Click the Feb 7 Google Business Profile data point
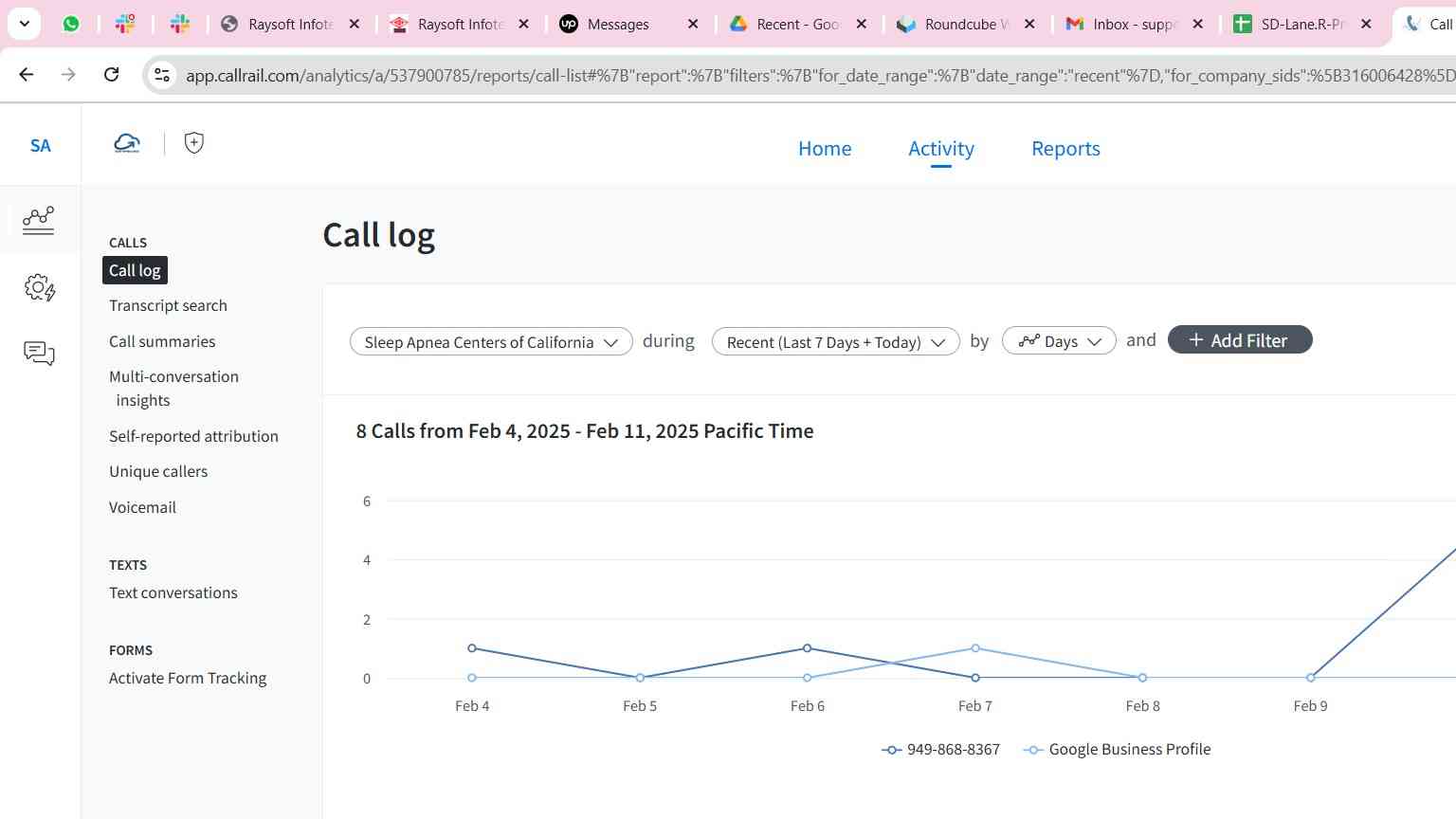1456x819 pixels. [975, 648]
